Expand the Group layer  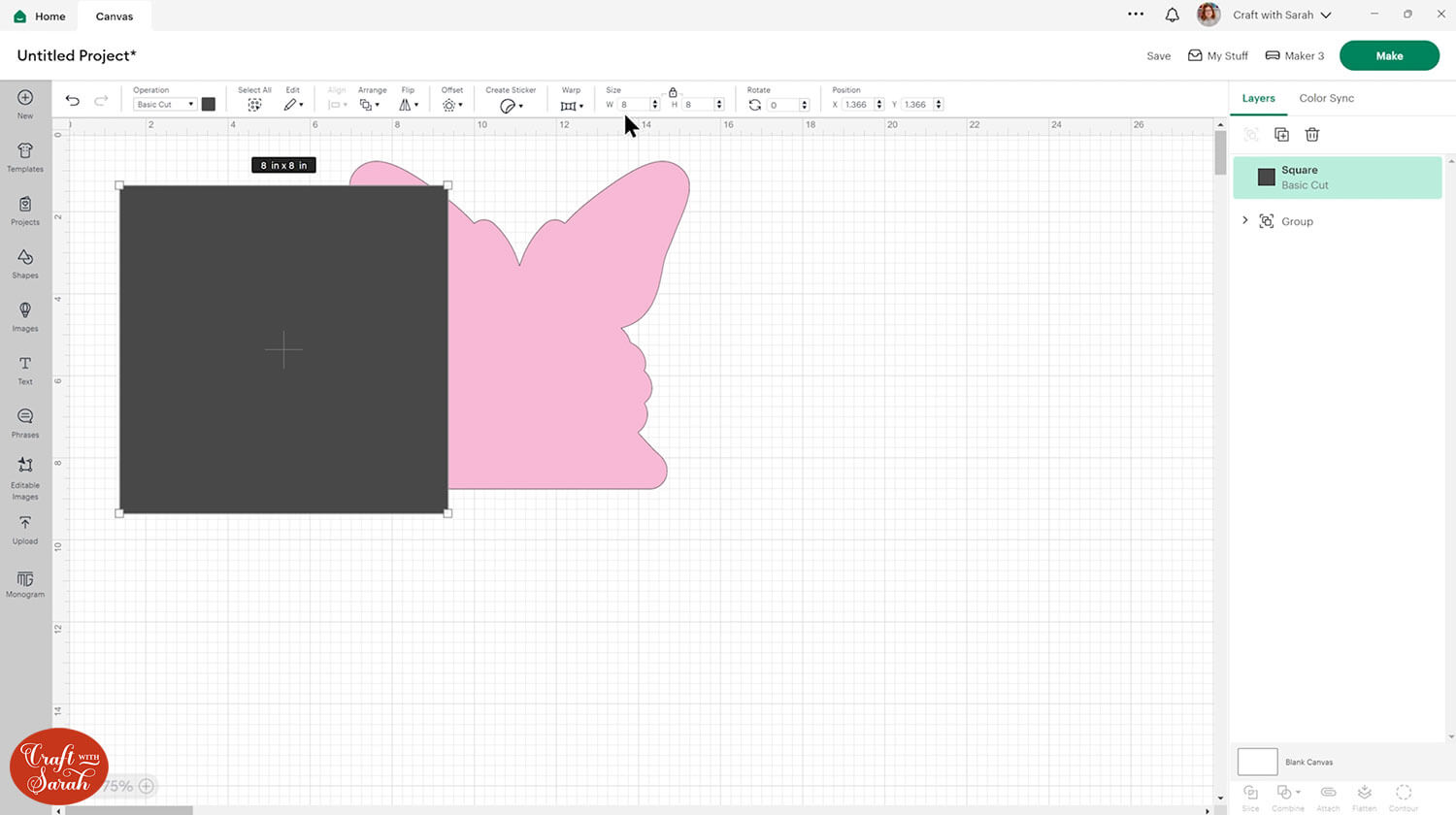click(x=1245, y=221)
